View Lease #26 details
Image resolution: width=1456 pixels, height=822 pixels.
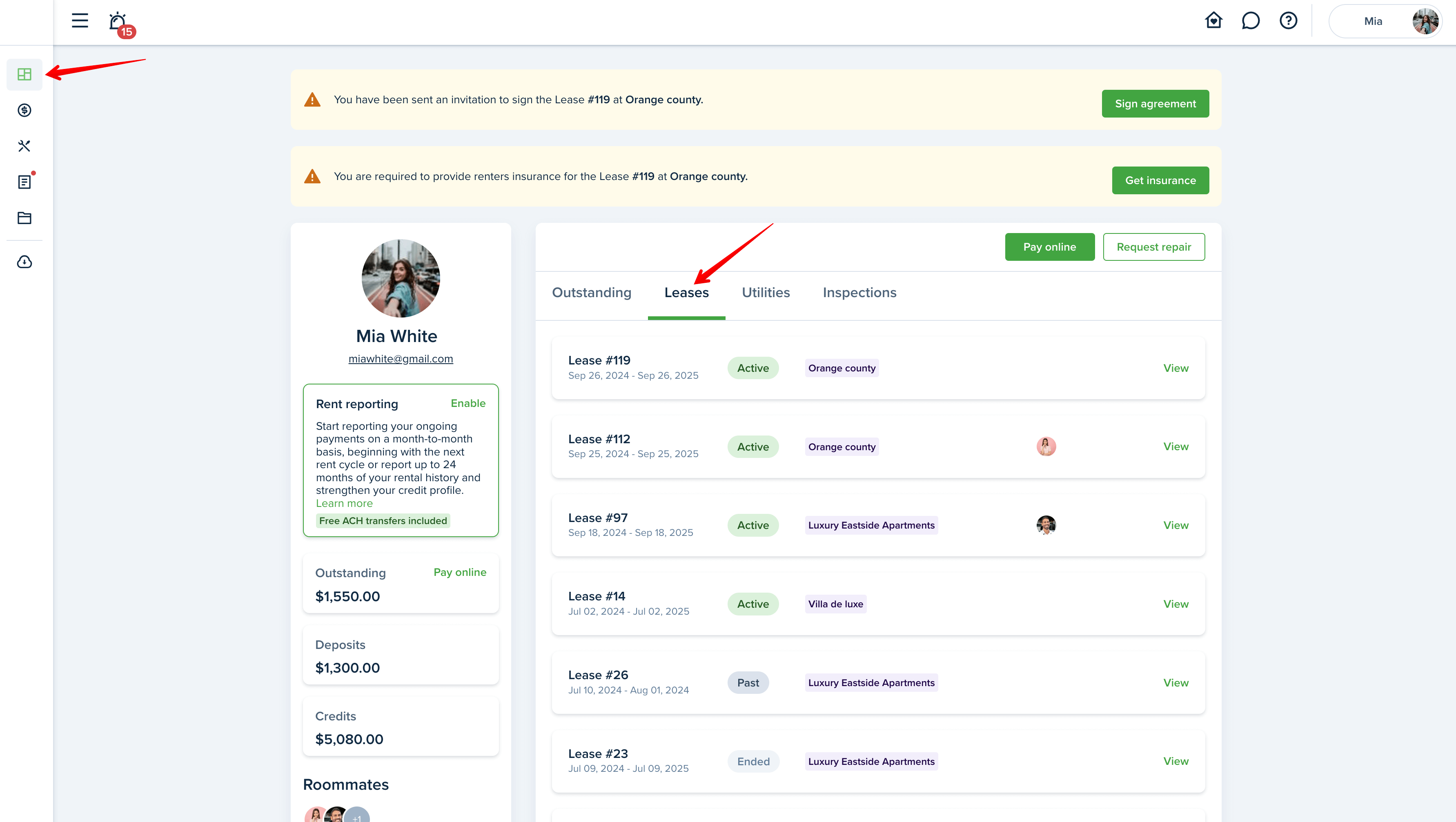1175,683
